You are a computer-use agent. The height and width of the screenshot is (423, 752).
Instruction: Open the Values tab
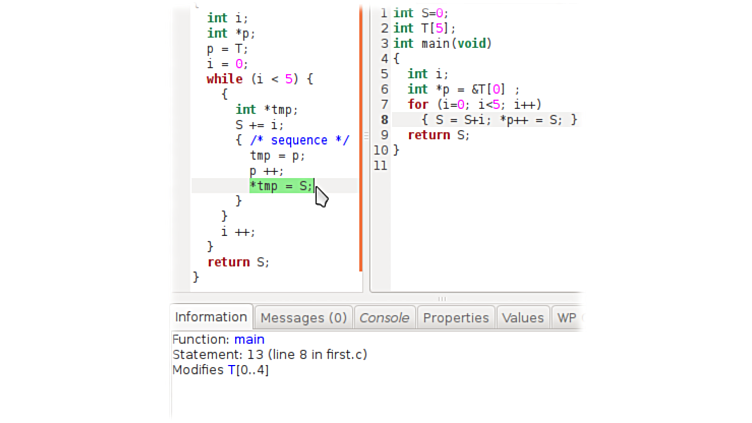[522, 318]
